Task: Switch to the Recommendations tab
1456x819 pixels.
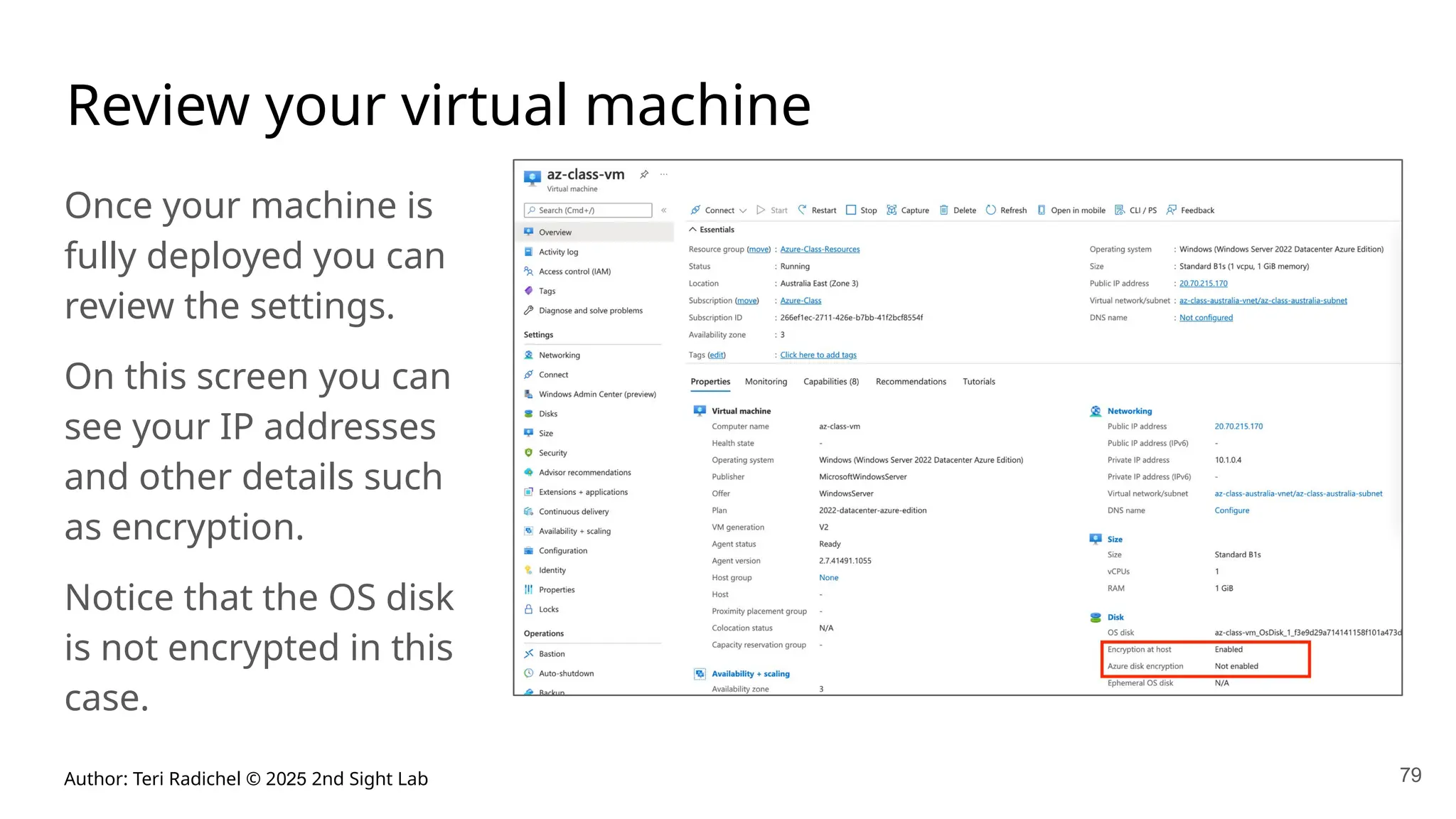Action: click(911, 382)
